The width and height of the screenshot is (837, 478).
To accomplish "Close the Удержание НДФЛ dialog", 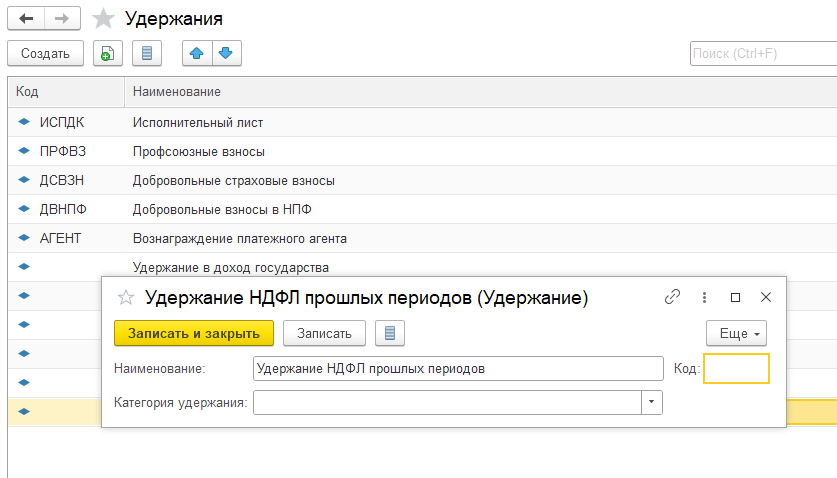I will tap(766, 297).
